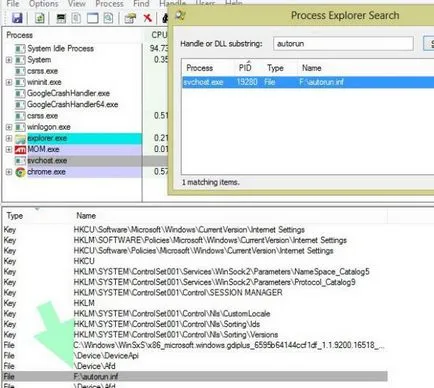Click the GoogleCrashHandler.exe process icon
This screenshot has width=434, height=388.
pos(20,93)
